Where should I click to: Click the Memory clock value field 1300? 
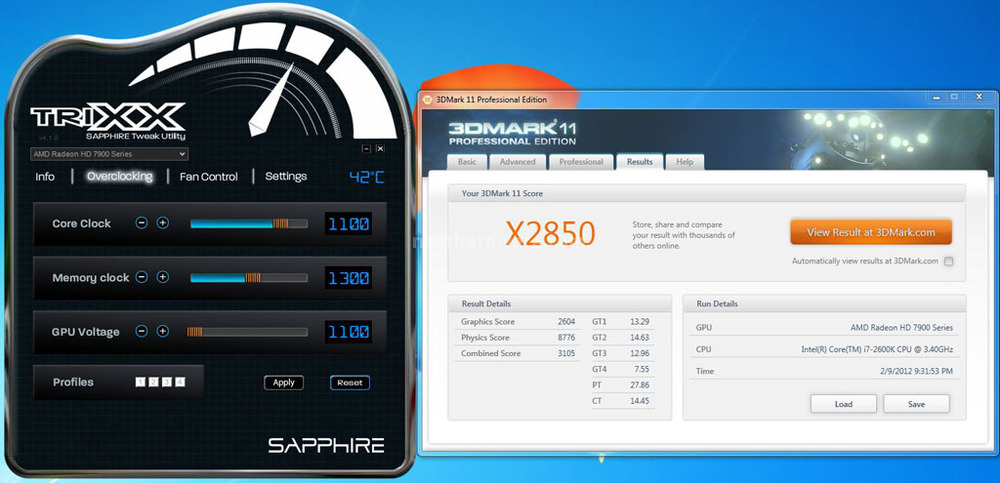348,278
